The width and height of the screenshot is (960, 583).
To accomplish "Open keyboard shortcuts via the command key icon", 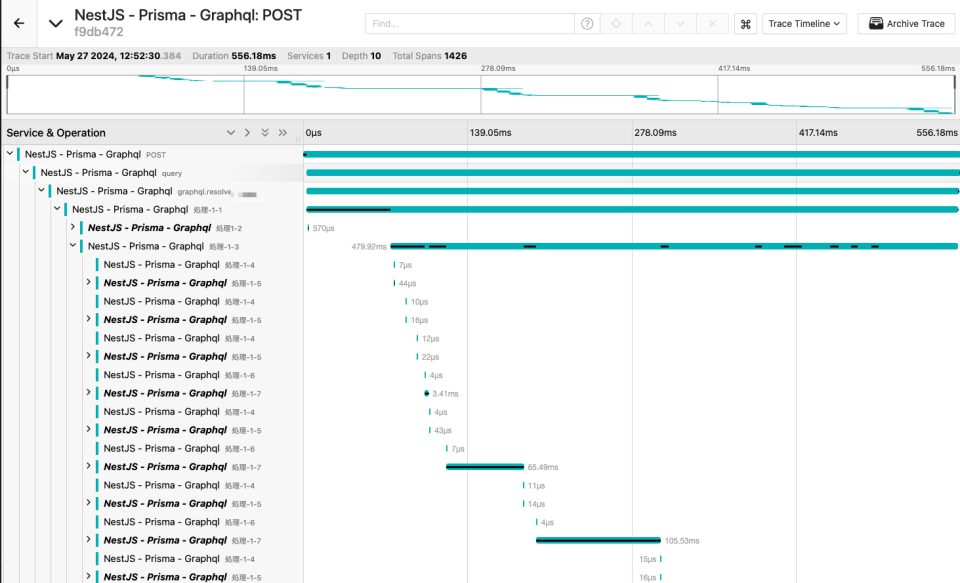I will click(746, 23).
